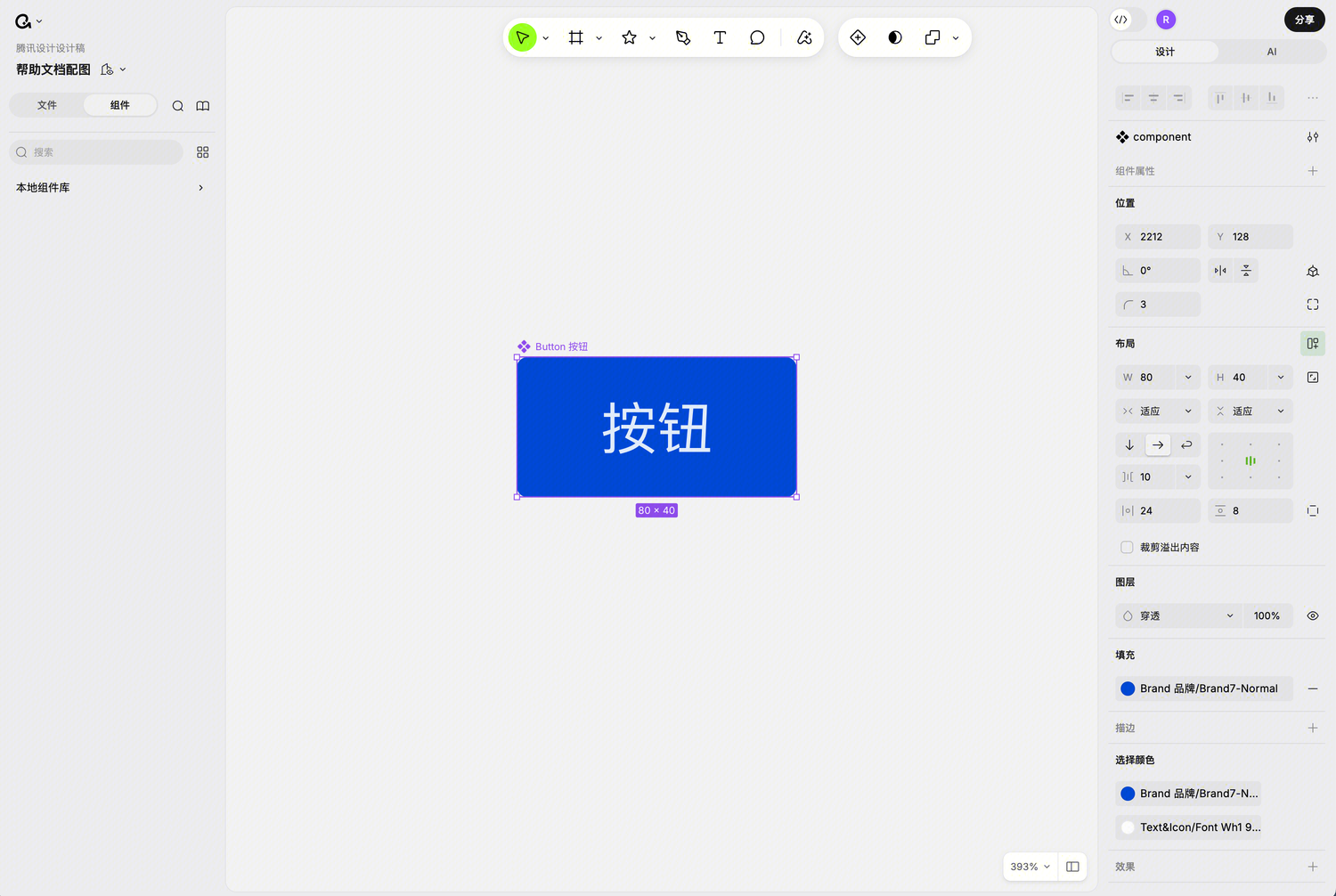Screen dimensions: 1336x896
Task: Open the mask tool
Action: 895,37
